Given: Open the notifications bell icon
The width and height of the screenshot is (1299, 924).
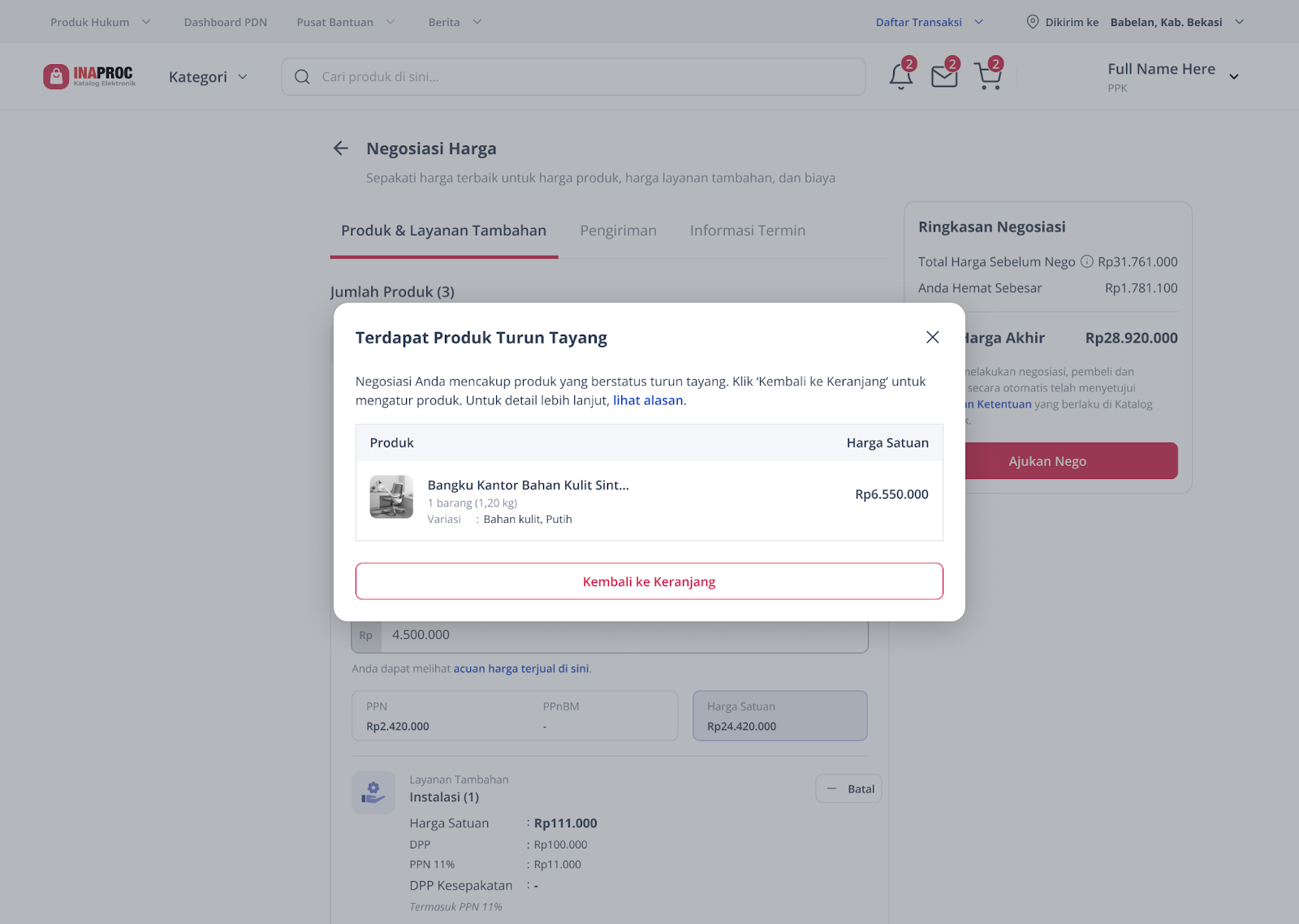Looking at the screenshot, I should coord(900,76).
